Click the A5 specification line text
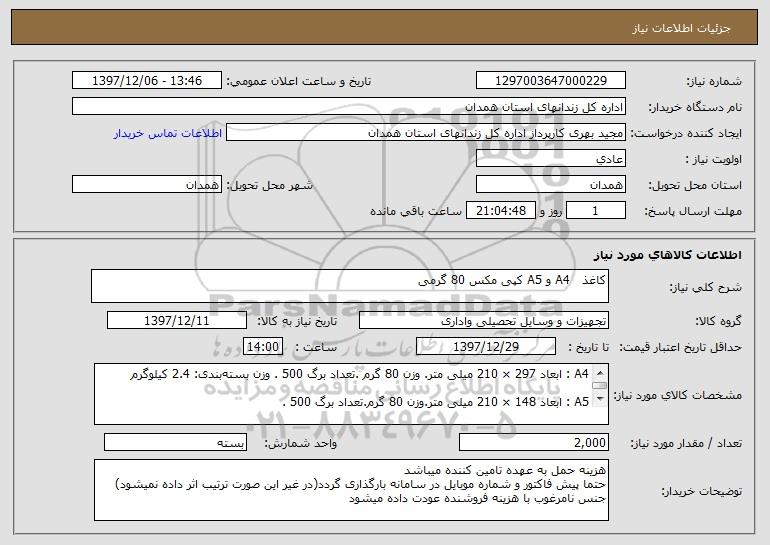770x545 pixels. pos(437,402)
